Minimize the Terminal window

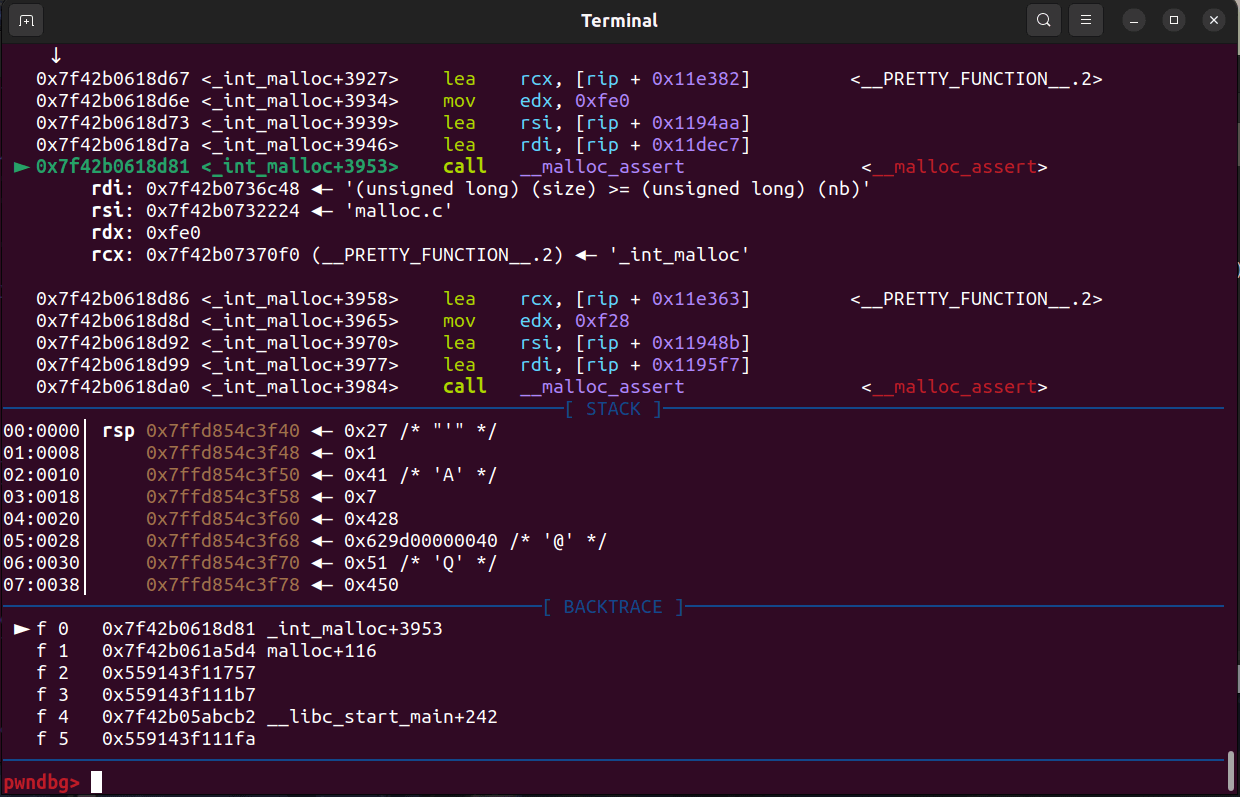click(1133, 20)
